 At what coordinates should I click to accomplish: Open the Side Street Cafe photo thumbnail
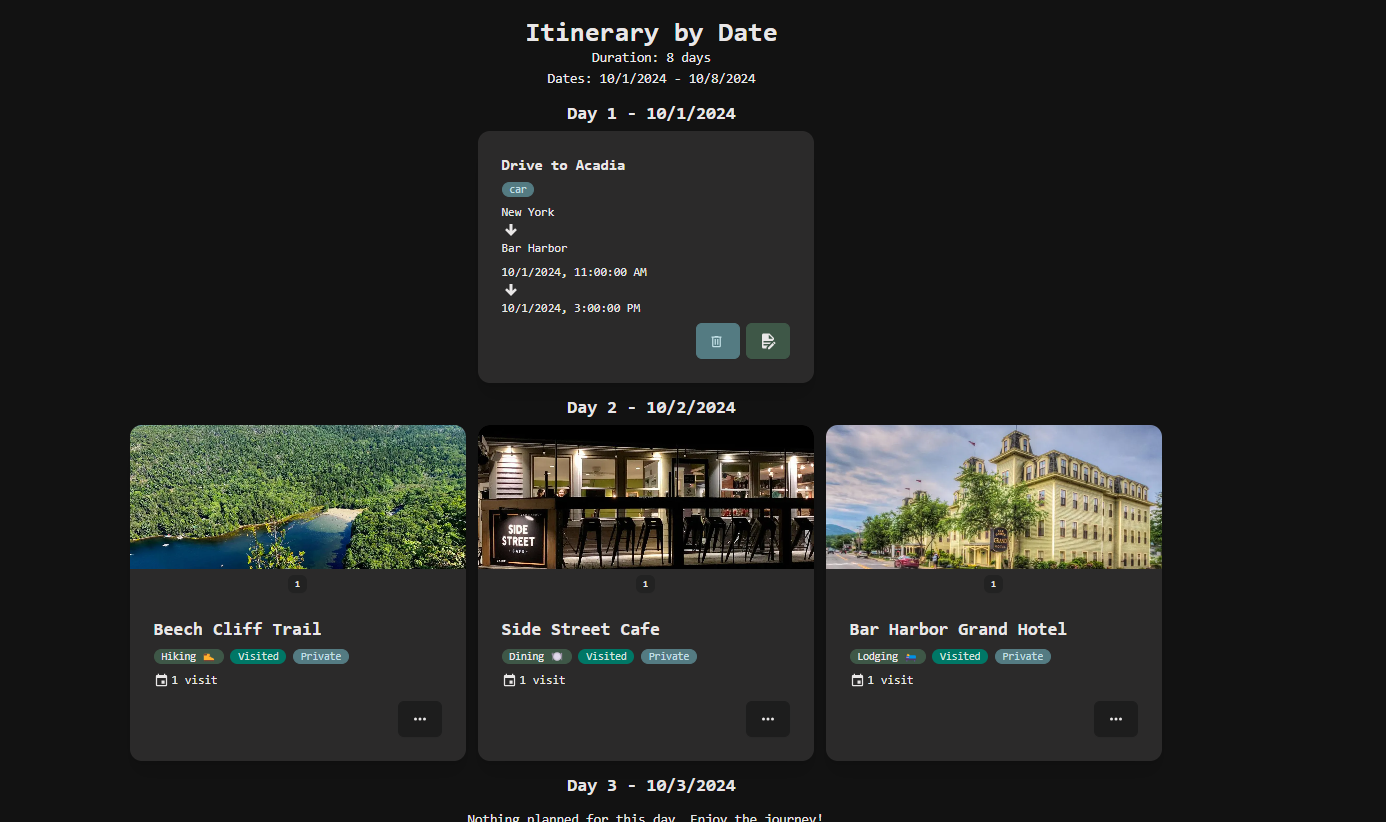(645, 497)
